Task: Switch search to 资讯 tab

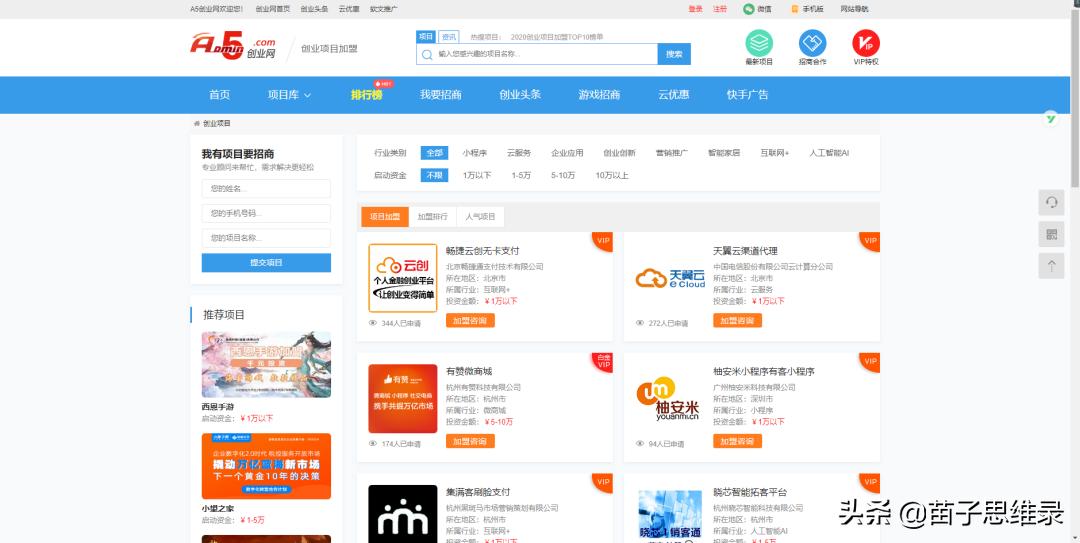Action: coord(448,37)
